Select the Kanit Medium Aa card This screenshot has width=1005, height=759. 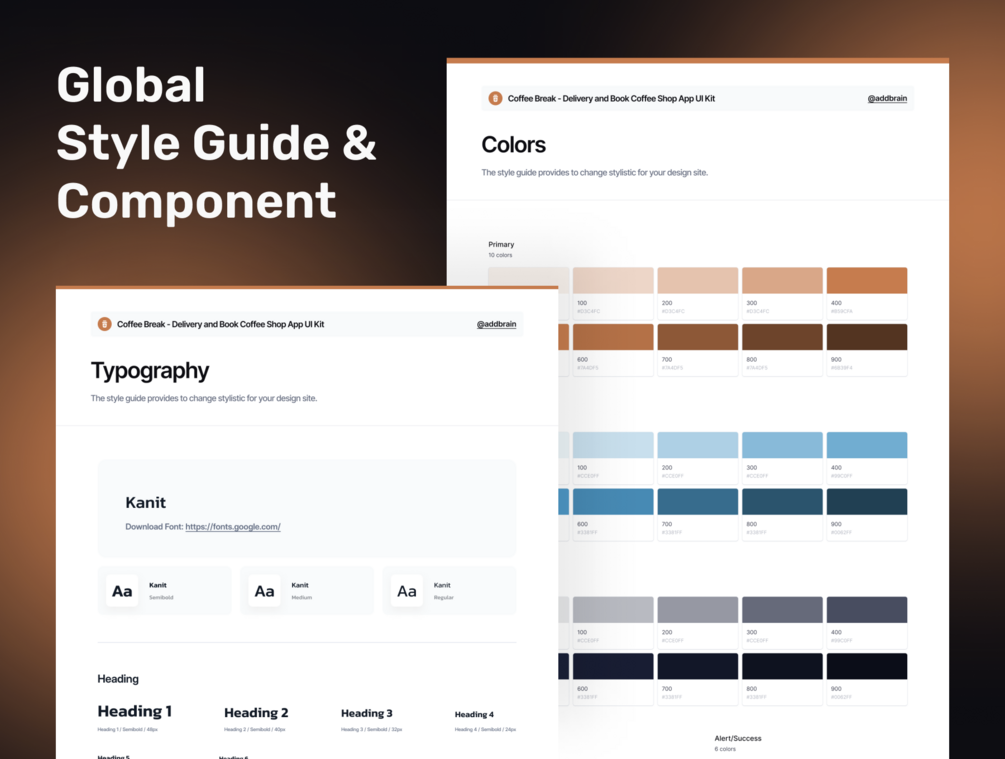[x=306, y=590]
